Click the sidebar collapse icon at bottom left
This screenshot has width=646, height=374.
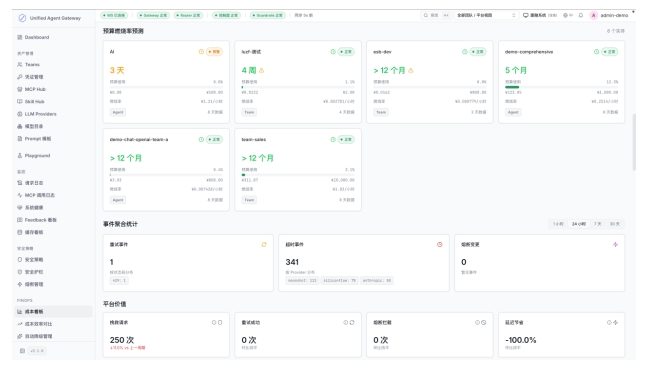(x=22, y=351)
